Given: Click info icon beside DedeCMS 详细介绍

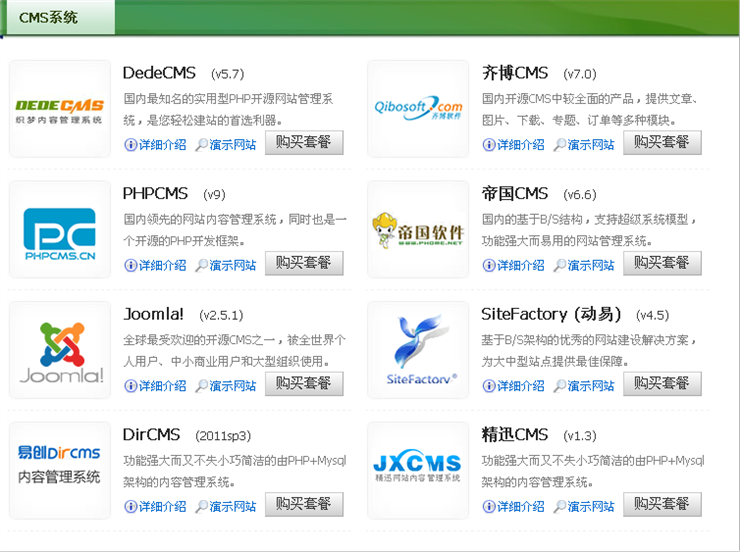Looking at the screenshot, I should coord(130,144).
